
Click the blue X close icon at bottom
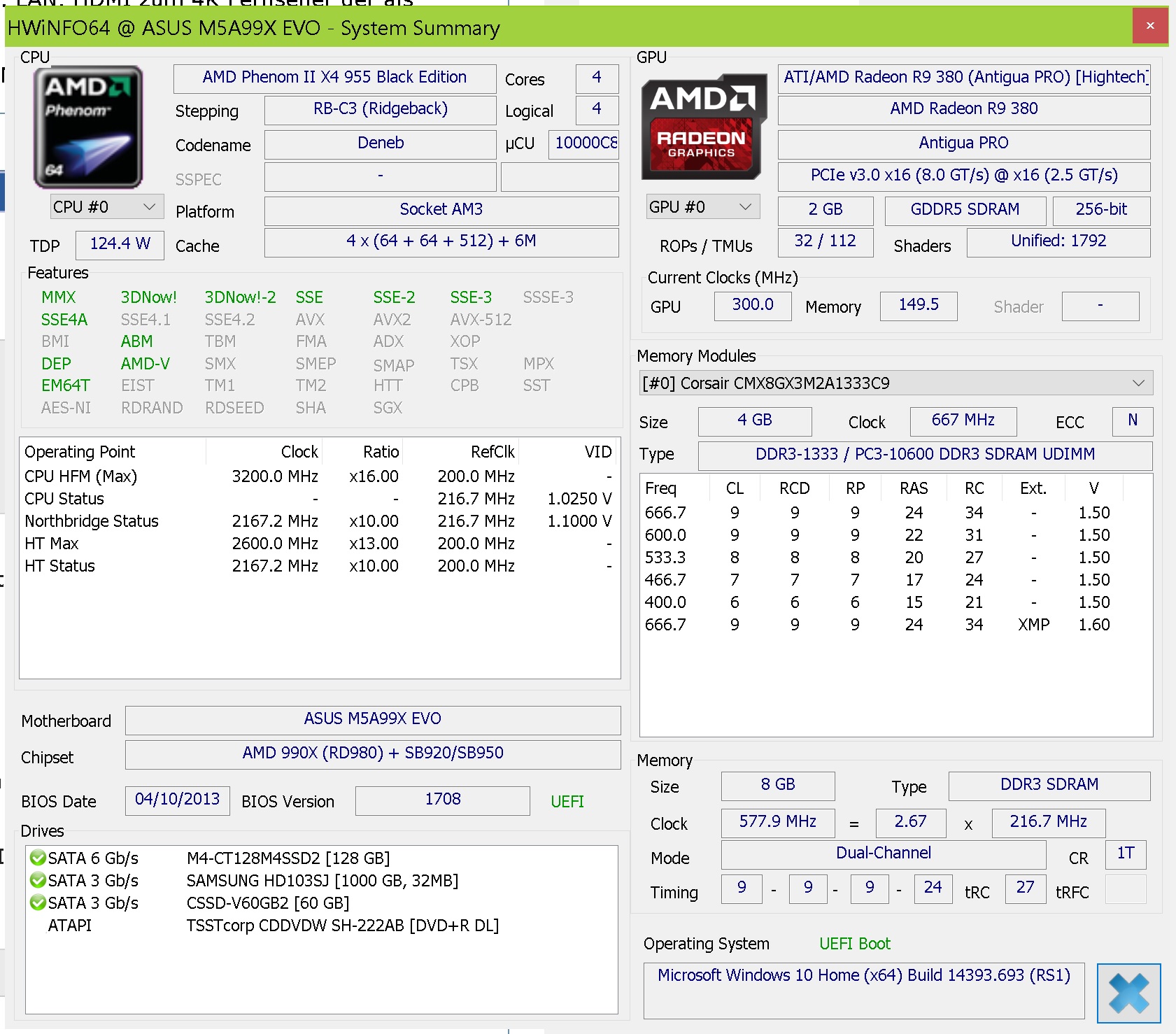[x=1128, y=993]
